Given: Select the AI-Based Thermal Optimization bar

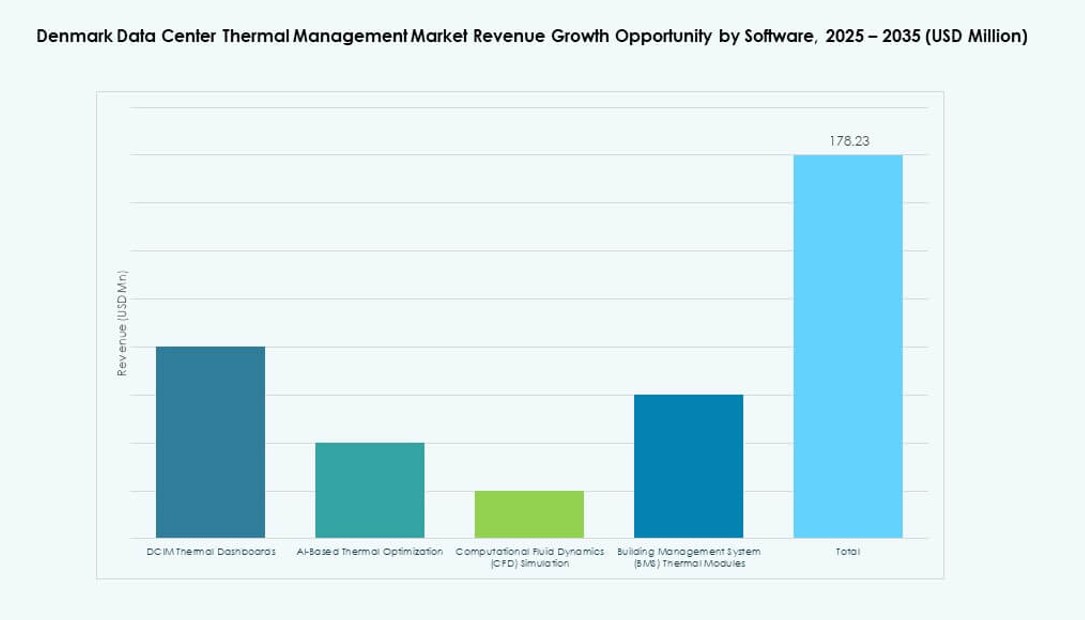Looking at the screenshot, I should tap(369, 490).
